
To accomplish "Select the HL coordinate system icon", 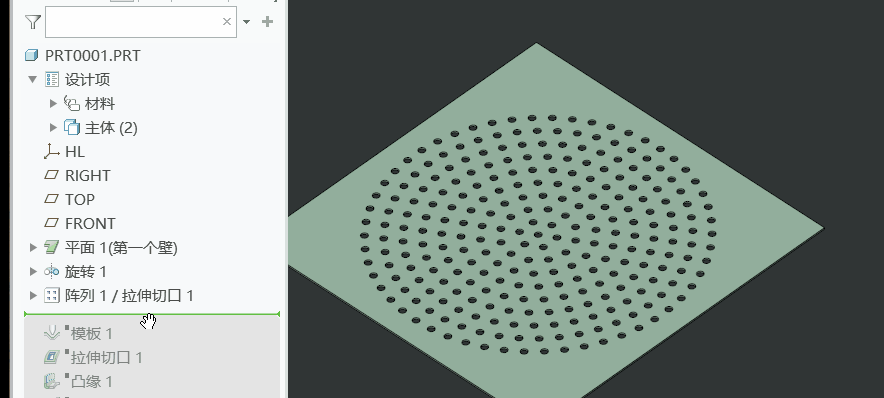I will (51, 151).
